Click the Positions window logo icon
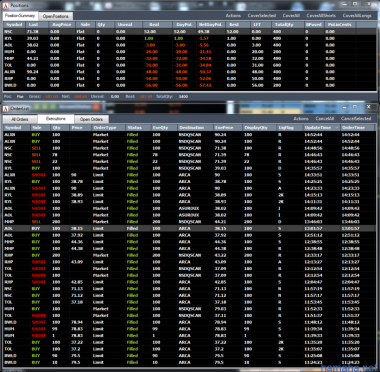380x372 pixels. click(5, 6)
